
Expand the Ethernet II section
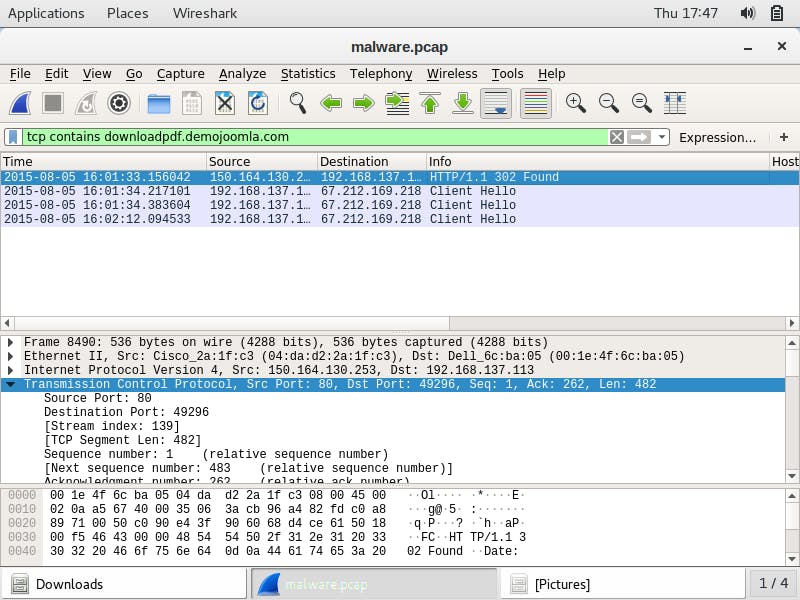tap(11, 356)
